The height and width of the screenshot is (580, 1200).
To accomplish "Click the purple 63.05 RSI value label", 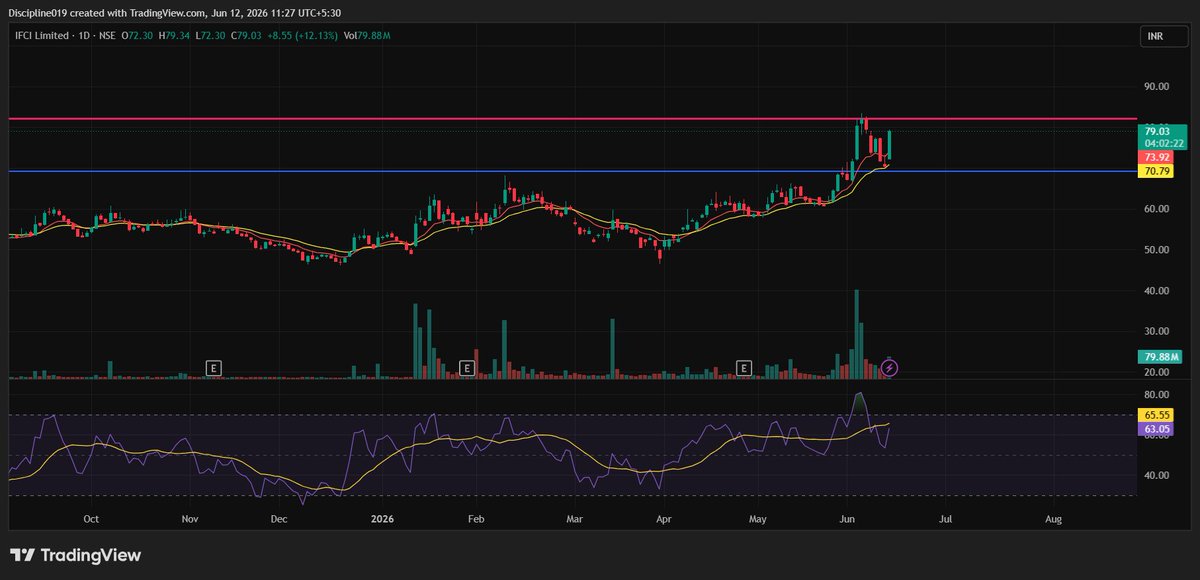I will [1157, 429].
